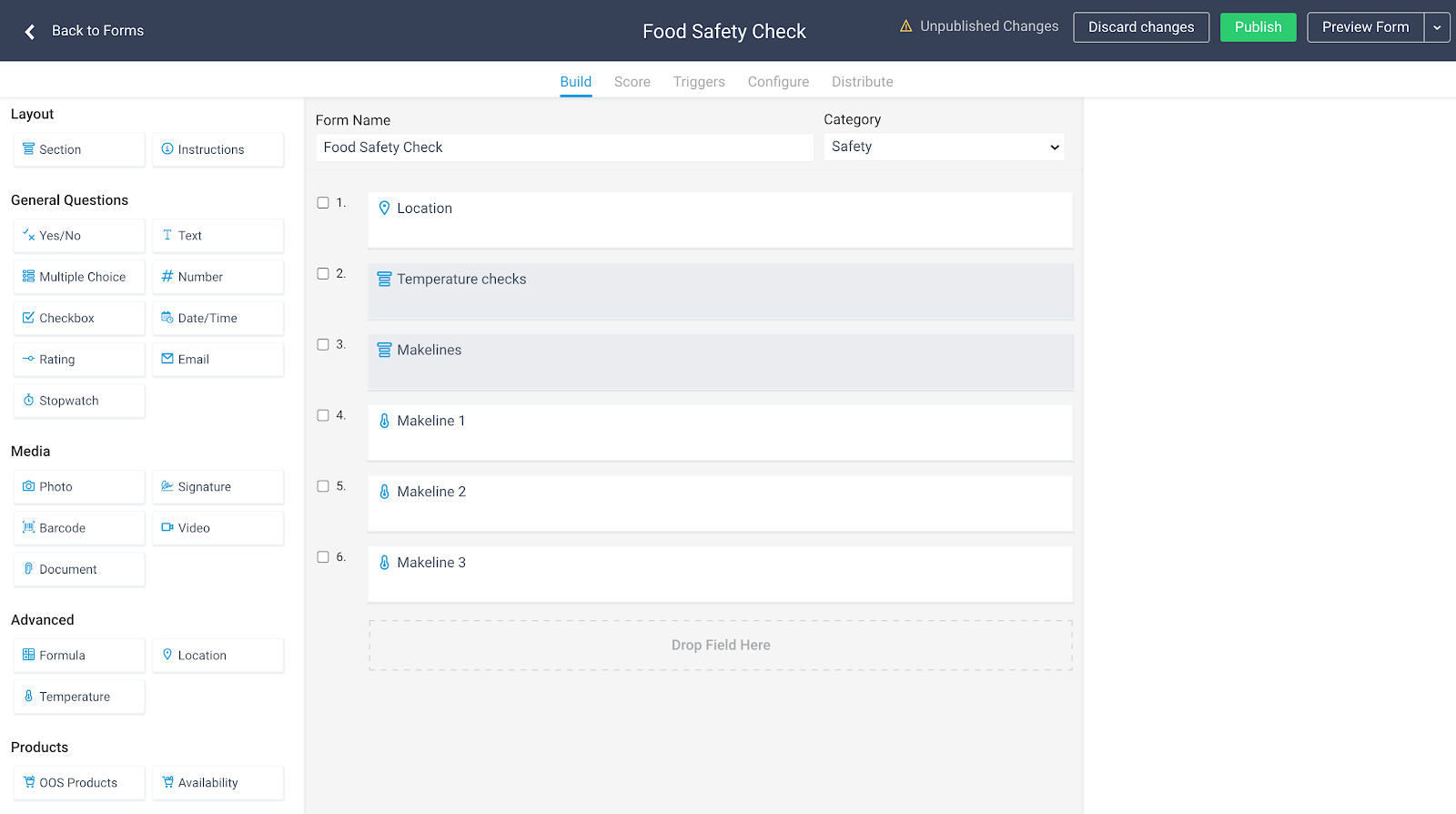This screenshot has height=814, width=1456.
Task: Select the Number hash icon
Action: 167,276
